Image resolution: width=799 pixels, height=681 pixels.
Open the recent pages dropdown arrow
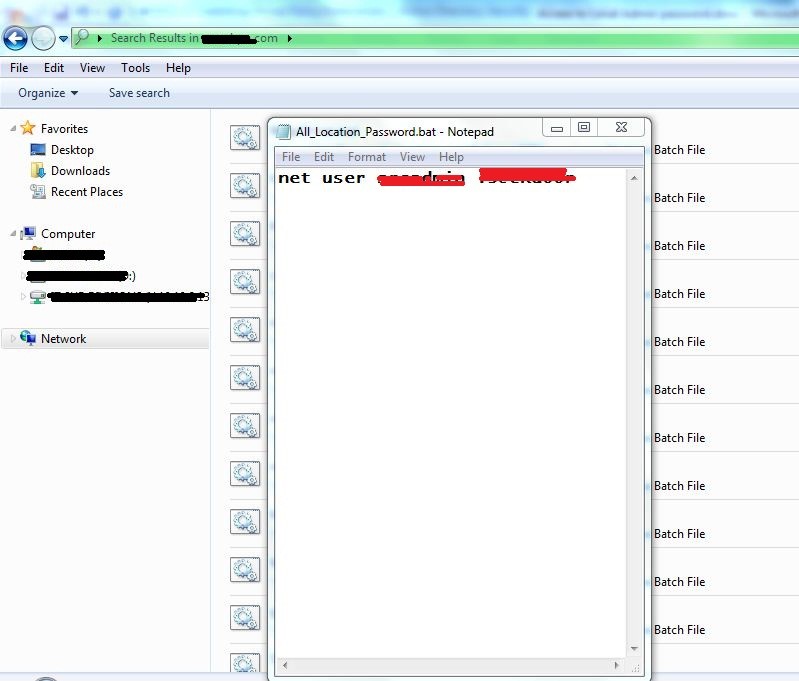[x=64, y=39]
